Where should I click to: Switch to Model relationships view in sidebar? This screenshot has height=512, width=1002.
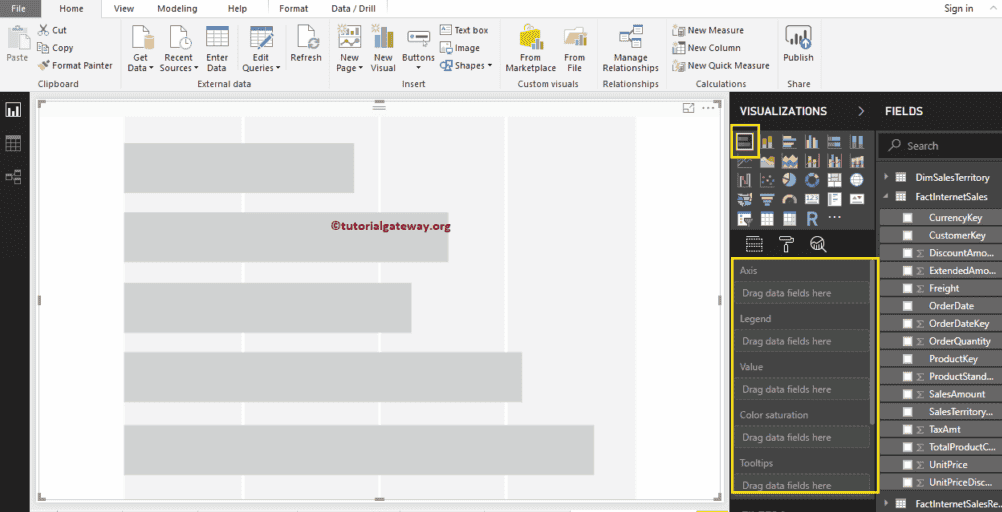coord(13,177)
